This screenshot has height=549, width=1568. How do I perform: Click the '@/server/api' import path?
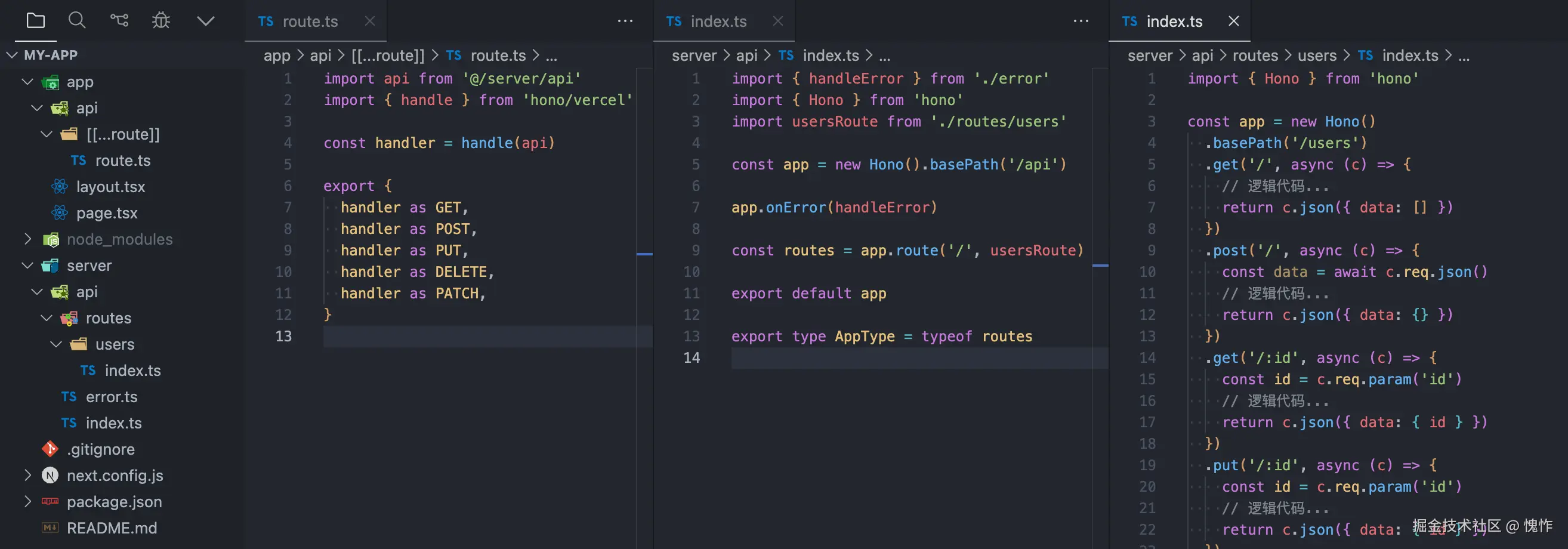click(x=521, y=79)
